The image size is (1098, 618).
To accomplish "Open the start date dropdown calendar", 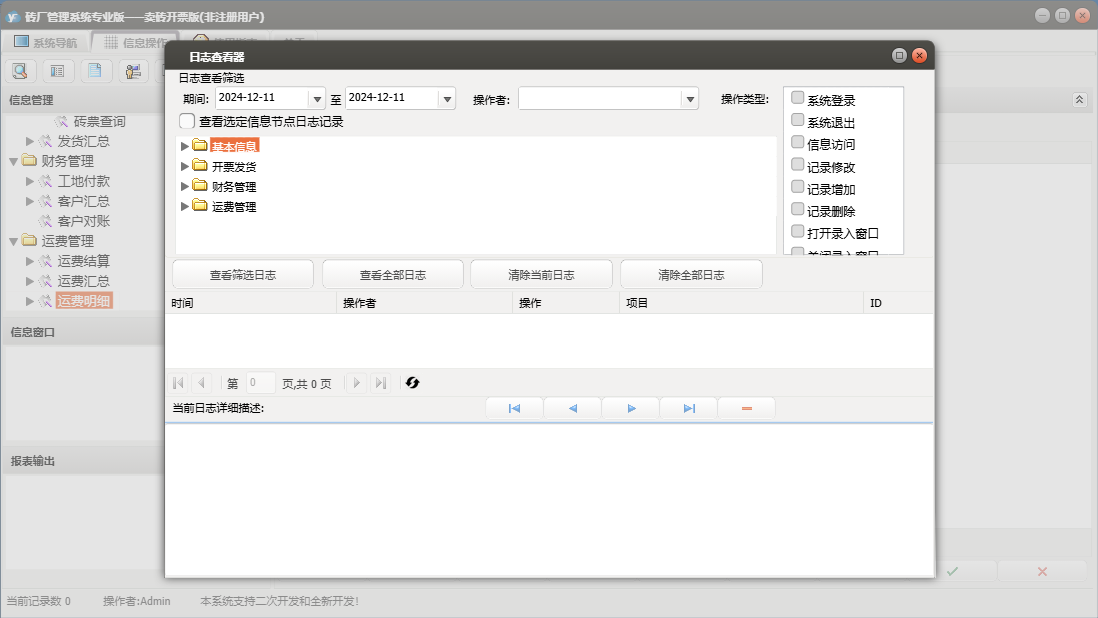I will 318,99.
